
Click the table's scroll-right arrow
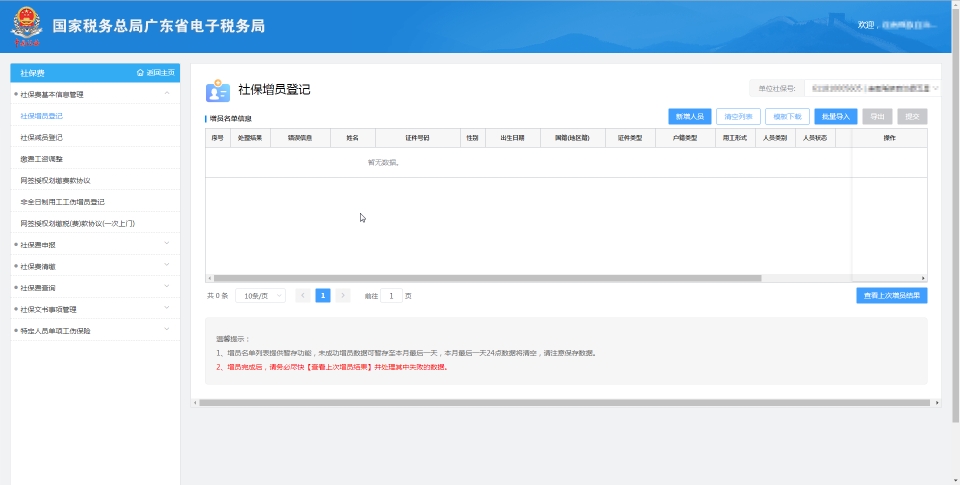pos(924,278)
